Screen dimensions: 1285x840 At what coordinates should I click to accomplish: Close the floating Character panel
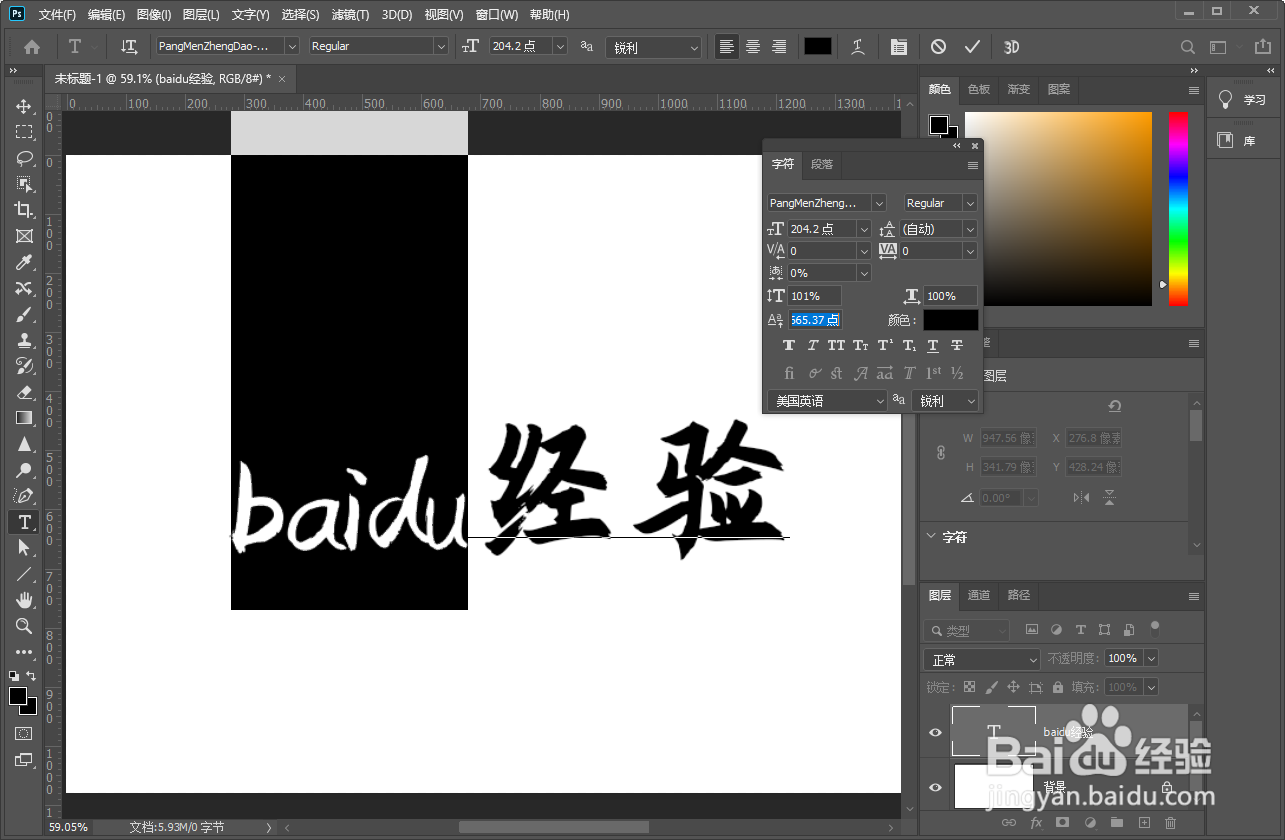pos(975,146)
